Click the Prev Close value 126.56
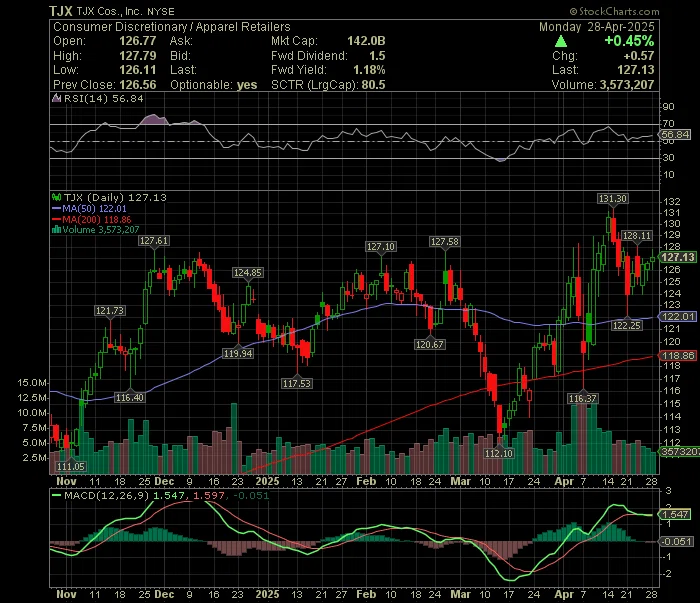 tap(138, 85)
